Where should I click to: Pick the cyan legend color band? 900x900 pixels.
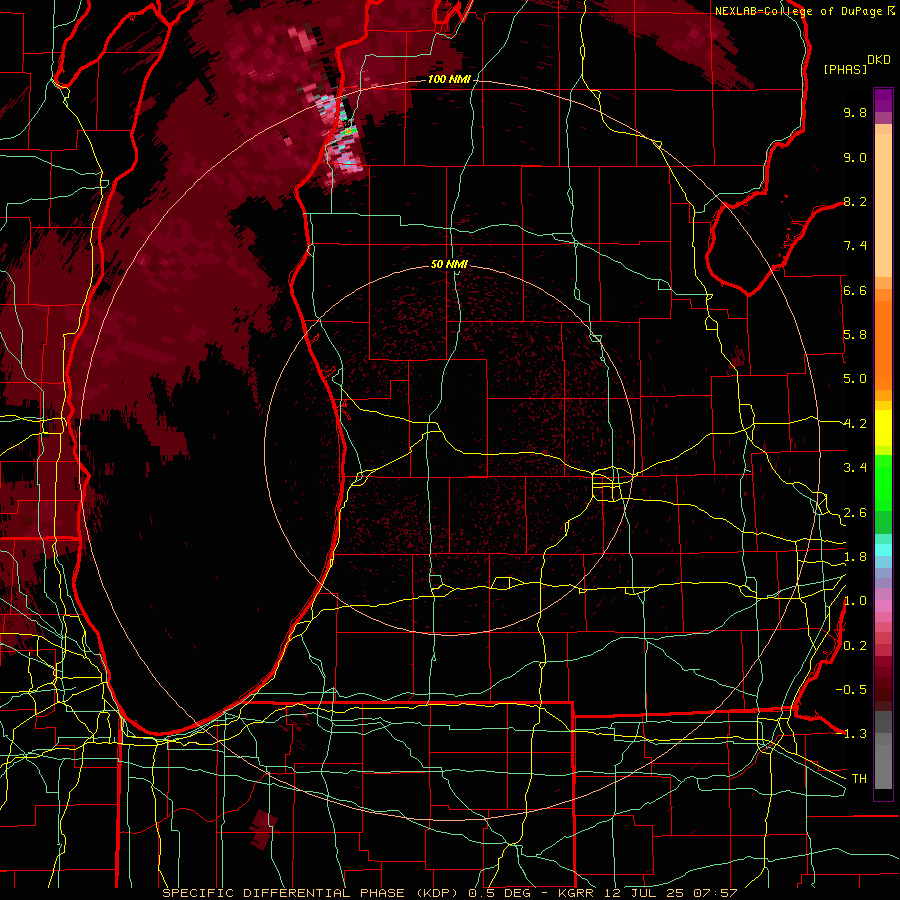pyautogui.click(x=883, y=550)
